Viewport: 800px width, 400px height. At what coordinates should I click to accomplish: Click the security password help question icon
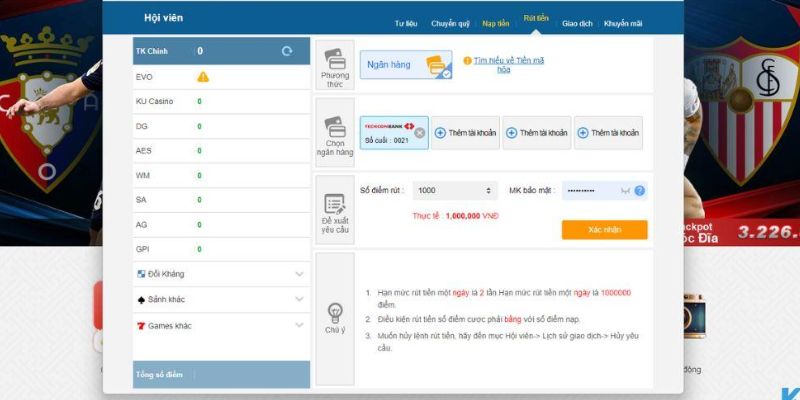[639, 191]
